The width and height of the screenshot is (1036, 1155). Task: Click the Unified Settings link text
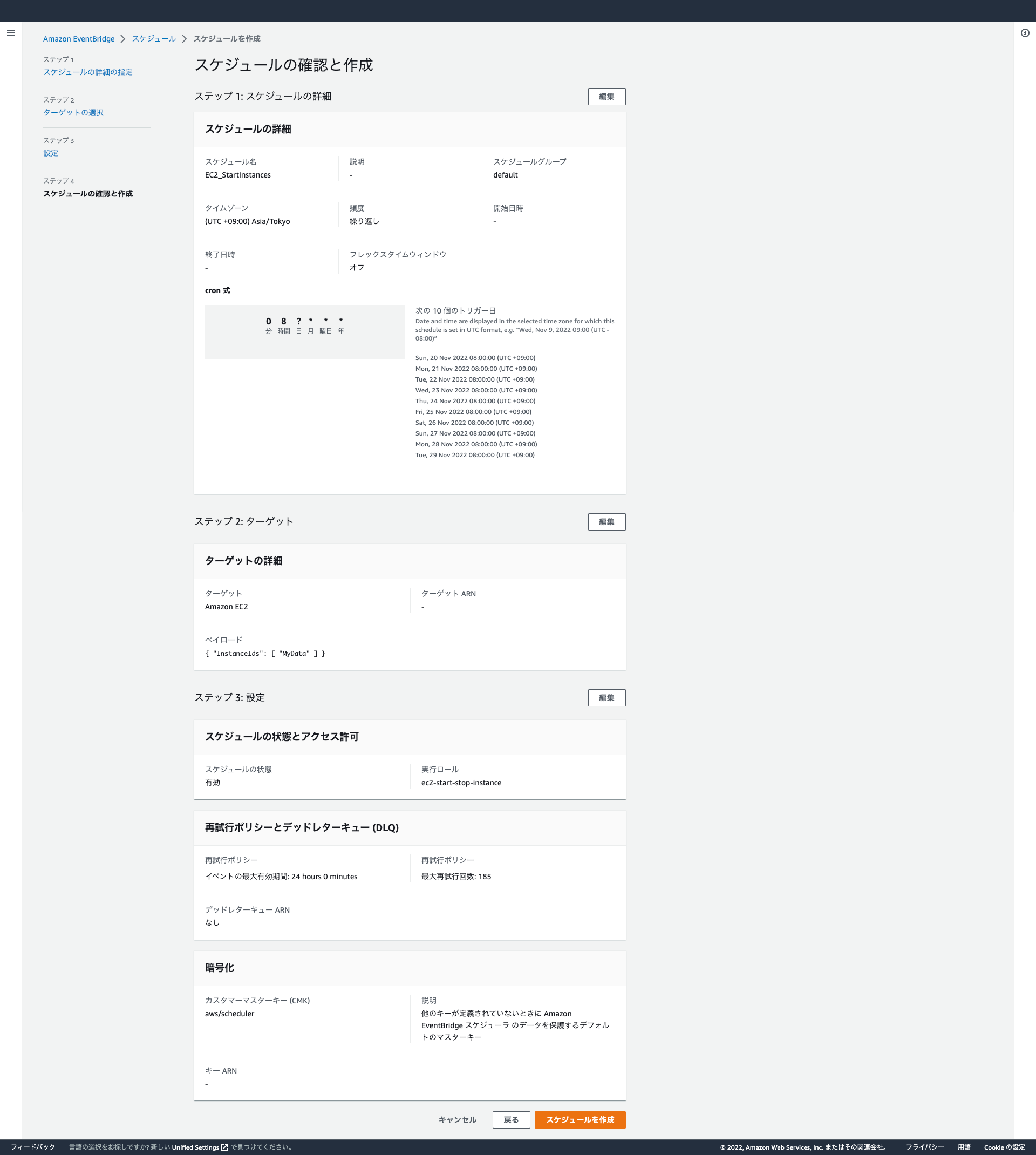195,1147
